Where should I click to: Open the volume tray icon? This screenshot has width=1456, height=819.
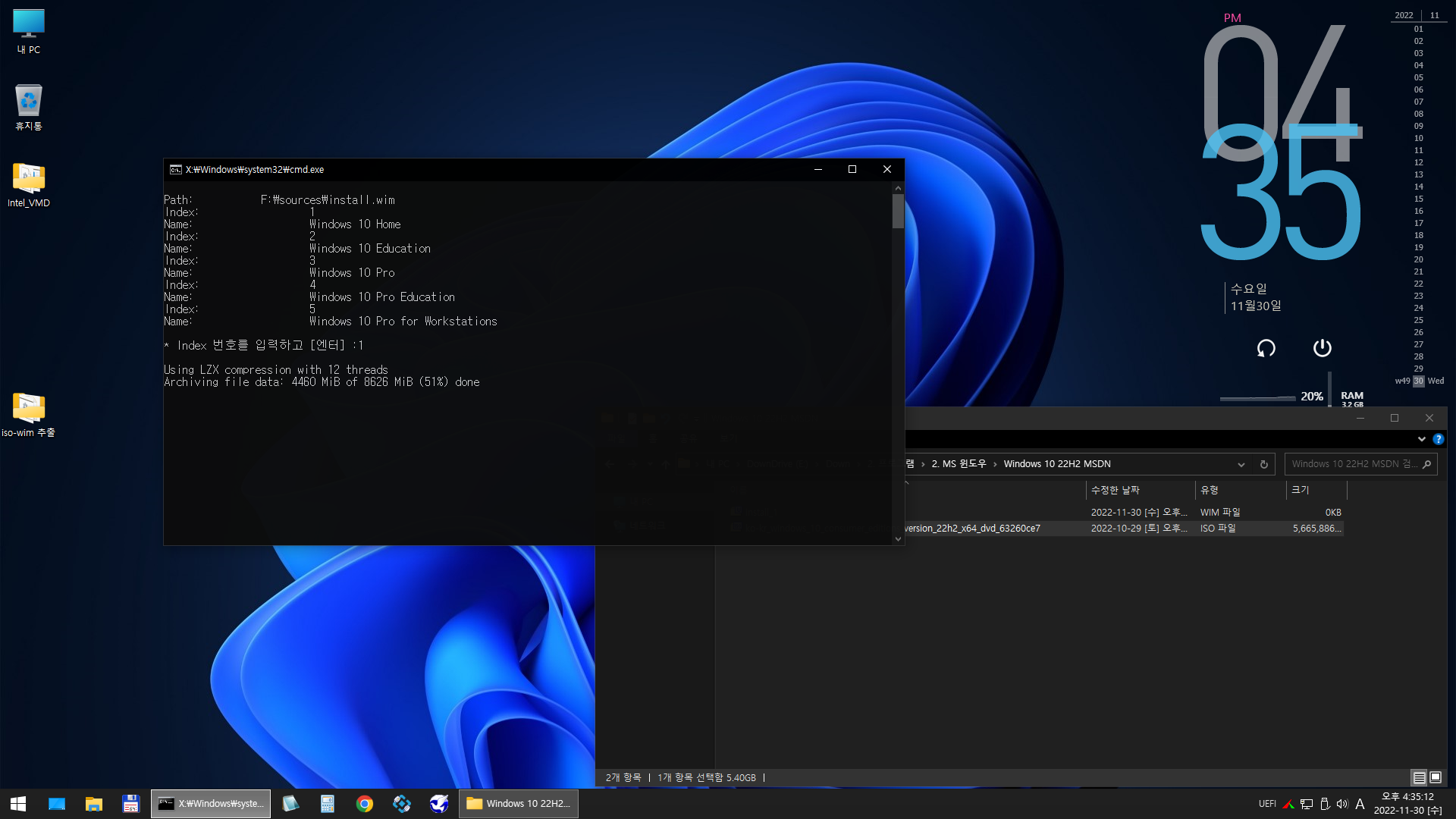pyautogui.click(x=1342, y=804)
